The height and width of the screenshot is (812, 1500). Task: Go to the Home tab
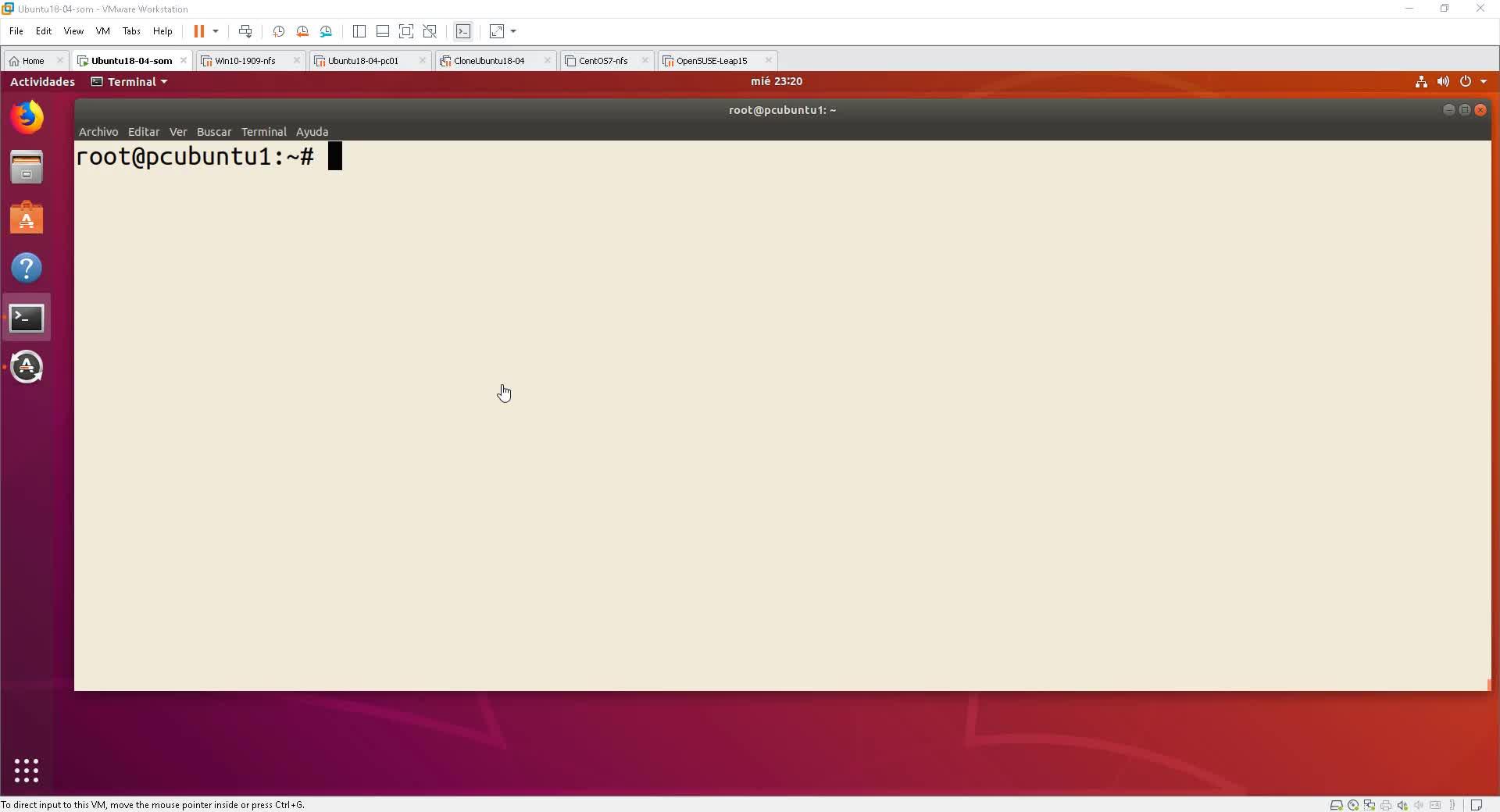[33, 61]
